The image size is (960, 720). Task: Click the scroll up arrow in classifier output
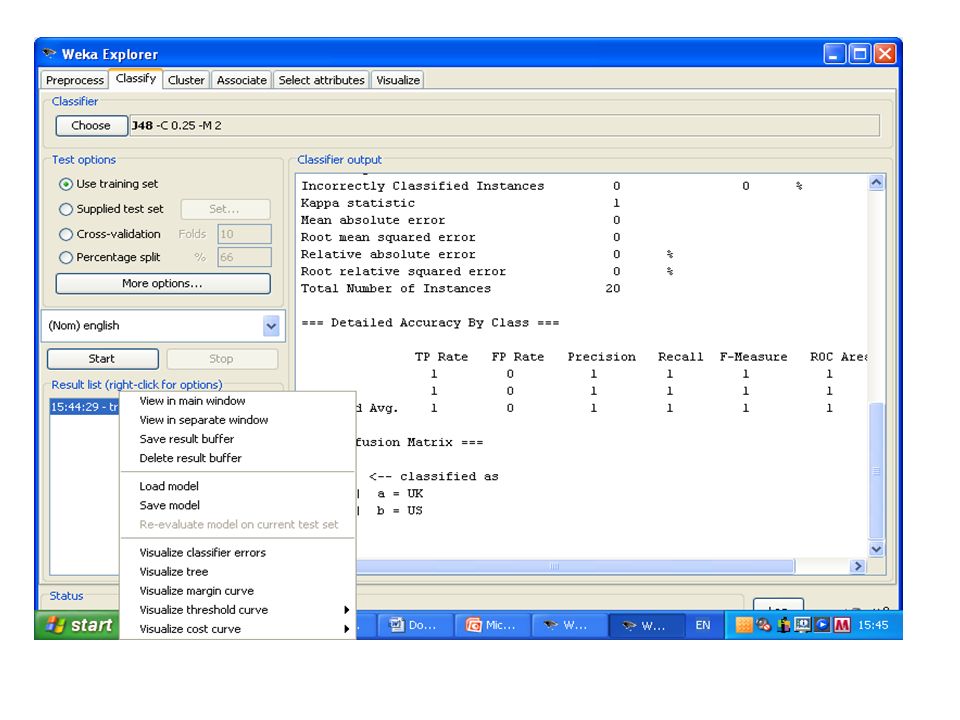click(876, 182)
